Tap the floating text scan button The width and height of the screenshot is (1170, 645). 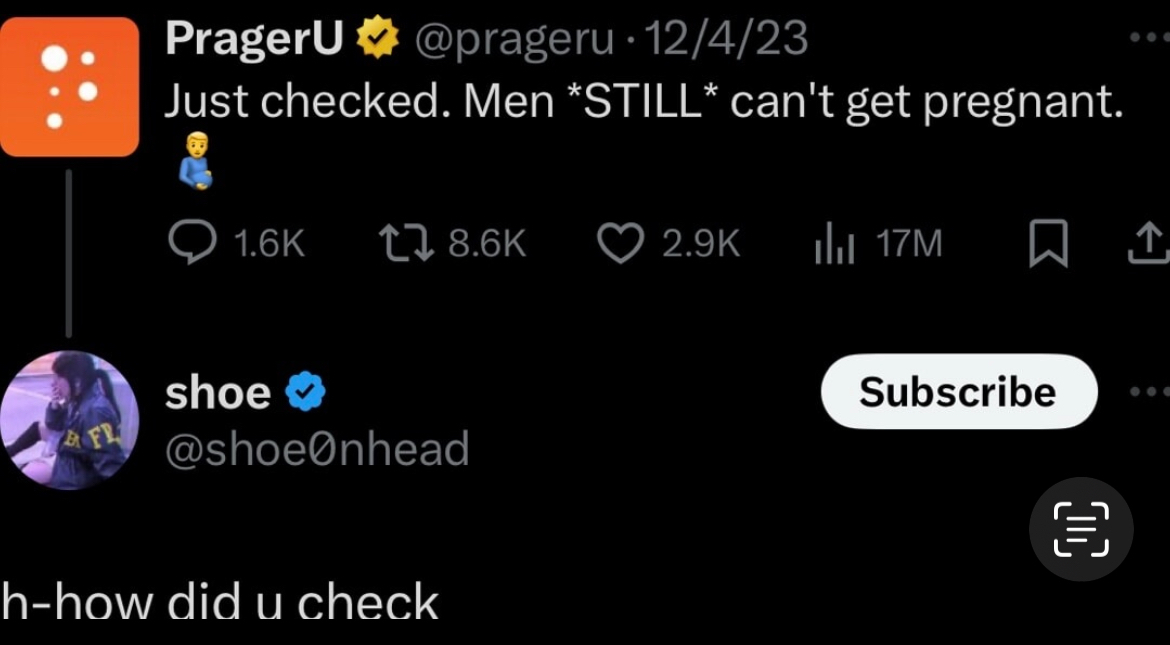(1081, 530)
